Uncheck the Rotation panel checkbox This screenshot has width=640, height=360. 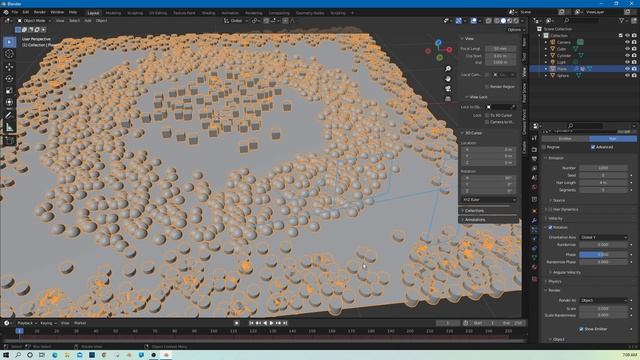[550, 227]
